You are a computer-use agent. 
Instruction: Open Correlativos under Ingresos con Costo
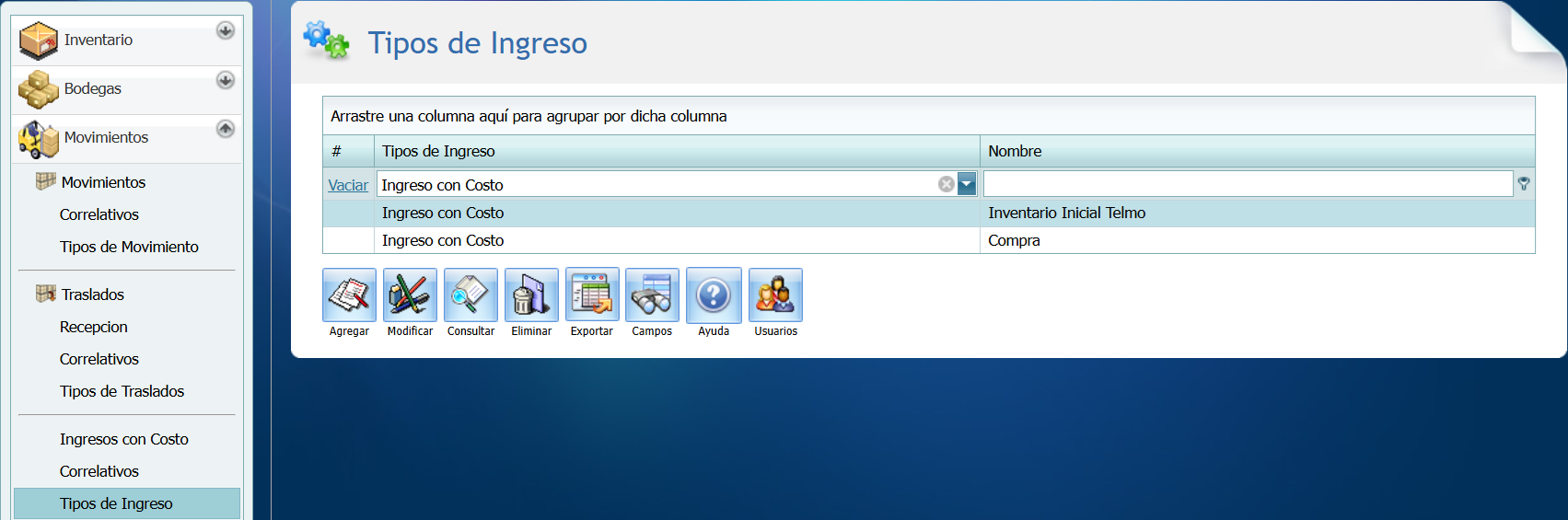[x=99, y=471]
